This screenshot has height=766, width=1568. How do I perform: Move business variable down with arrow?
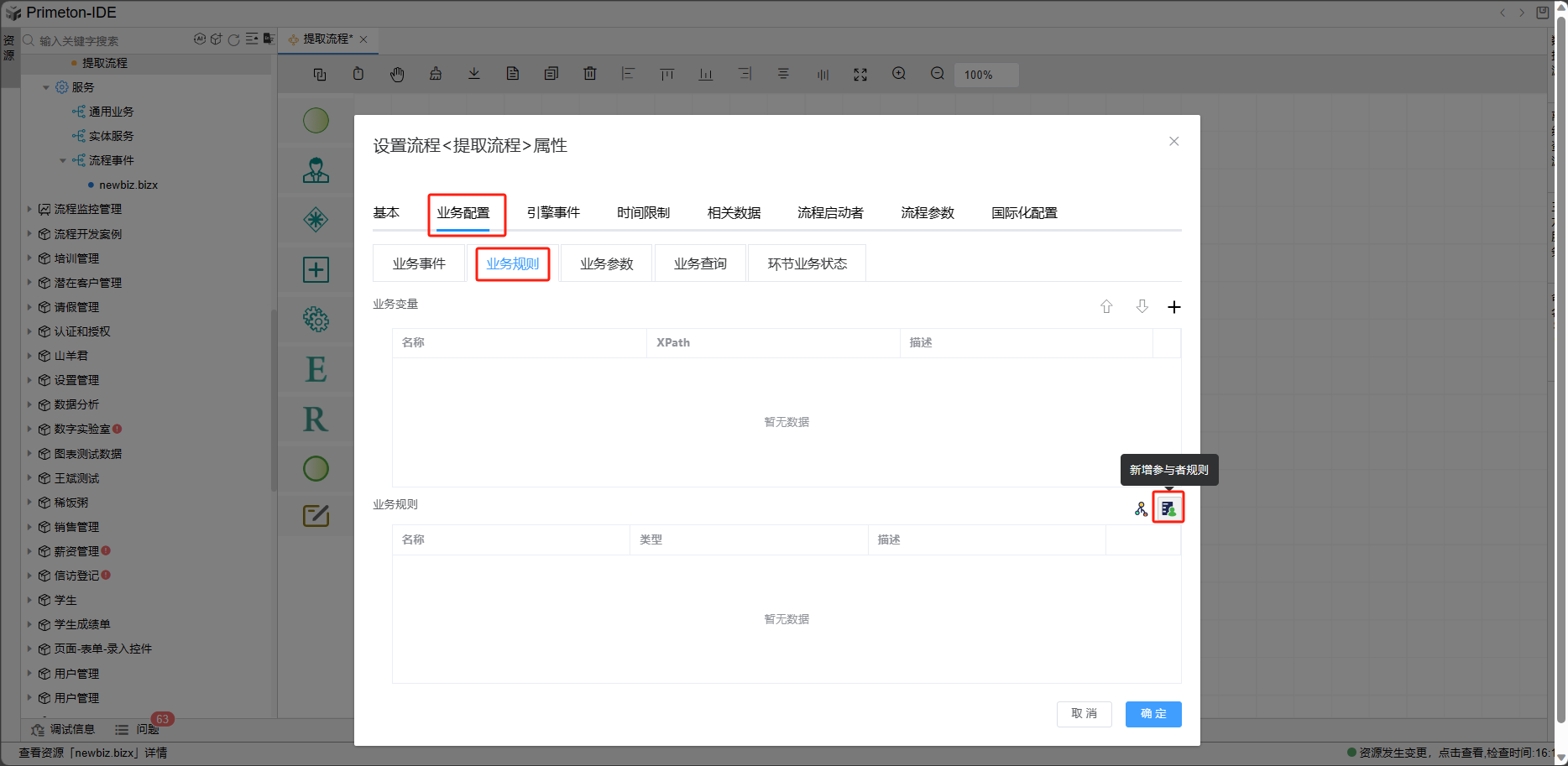click(x=1142, y=307)
